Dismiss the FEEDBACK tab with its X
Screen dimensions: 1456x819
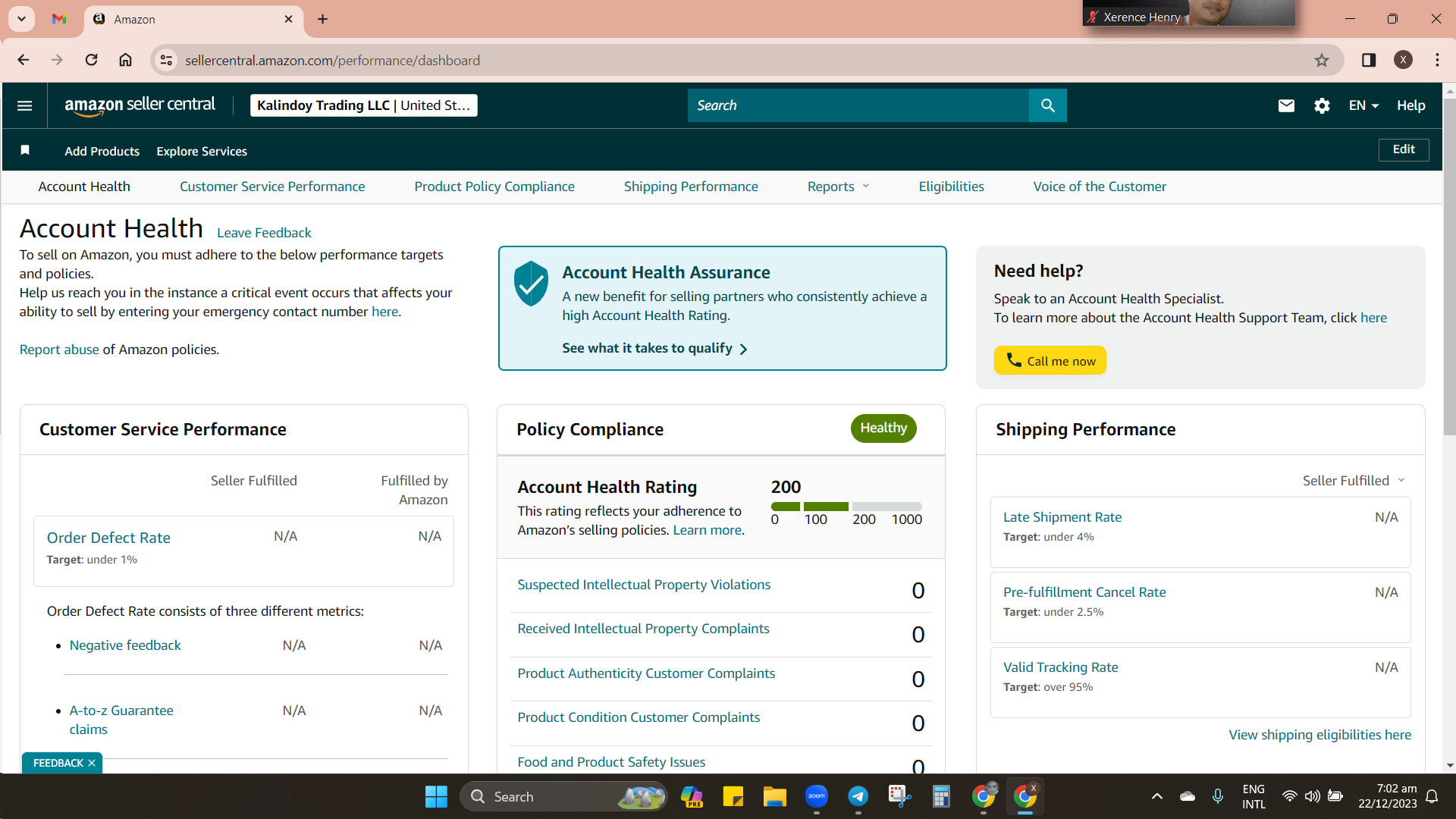(x=92, y=763)
